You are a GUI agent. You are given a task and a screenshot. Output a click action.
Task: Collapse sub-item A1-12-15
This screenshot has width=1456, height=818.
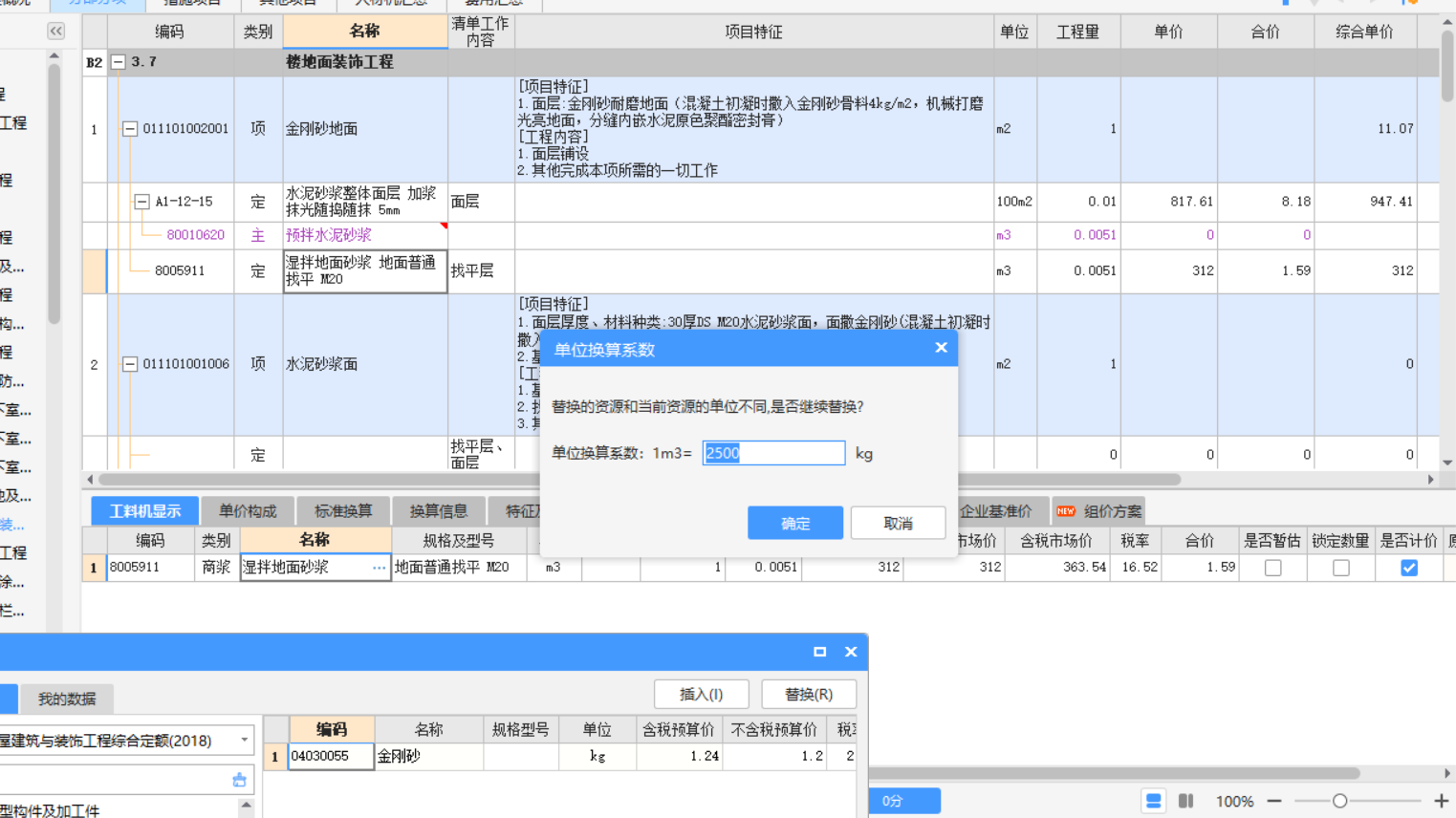141,202
